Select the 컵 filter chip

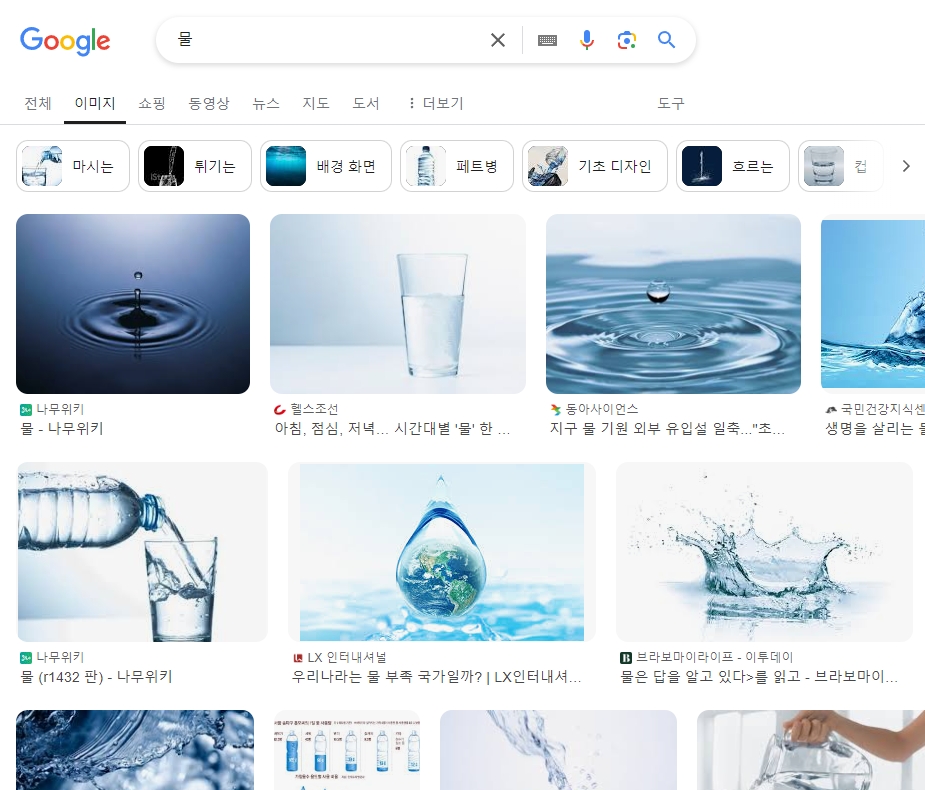click(841, 166)
